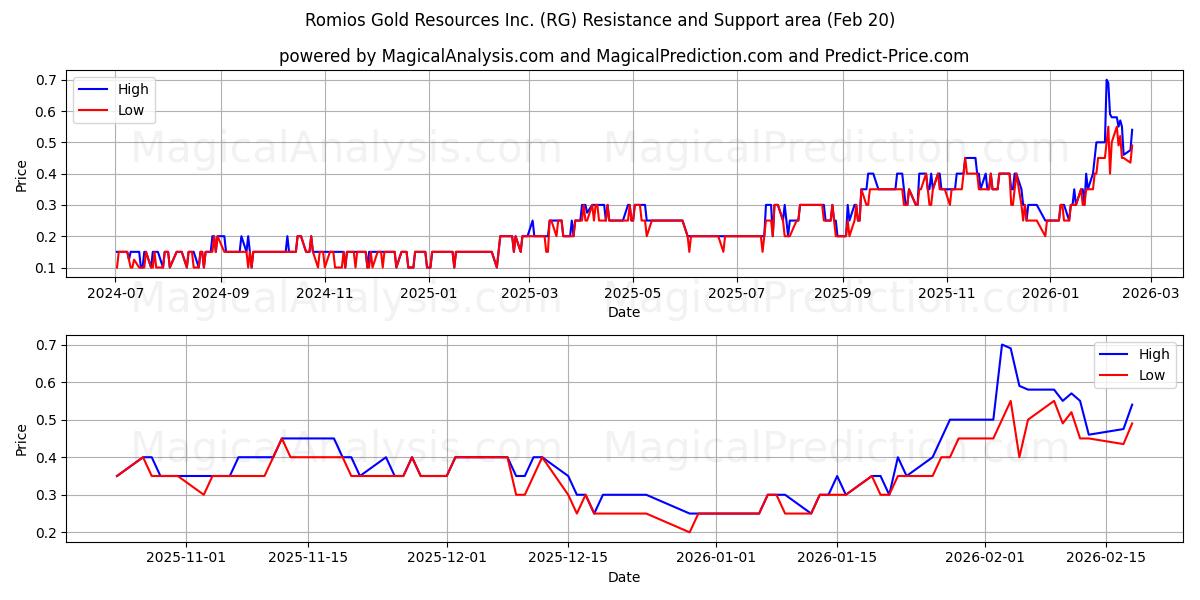Click the '2025-11-15' tick on bottom chart
Viewport: 1200px width, 600px height.
point(307,558)
